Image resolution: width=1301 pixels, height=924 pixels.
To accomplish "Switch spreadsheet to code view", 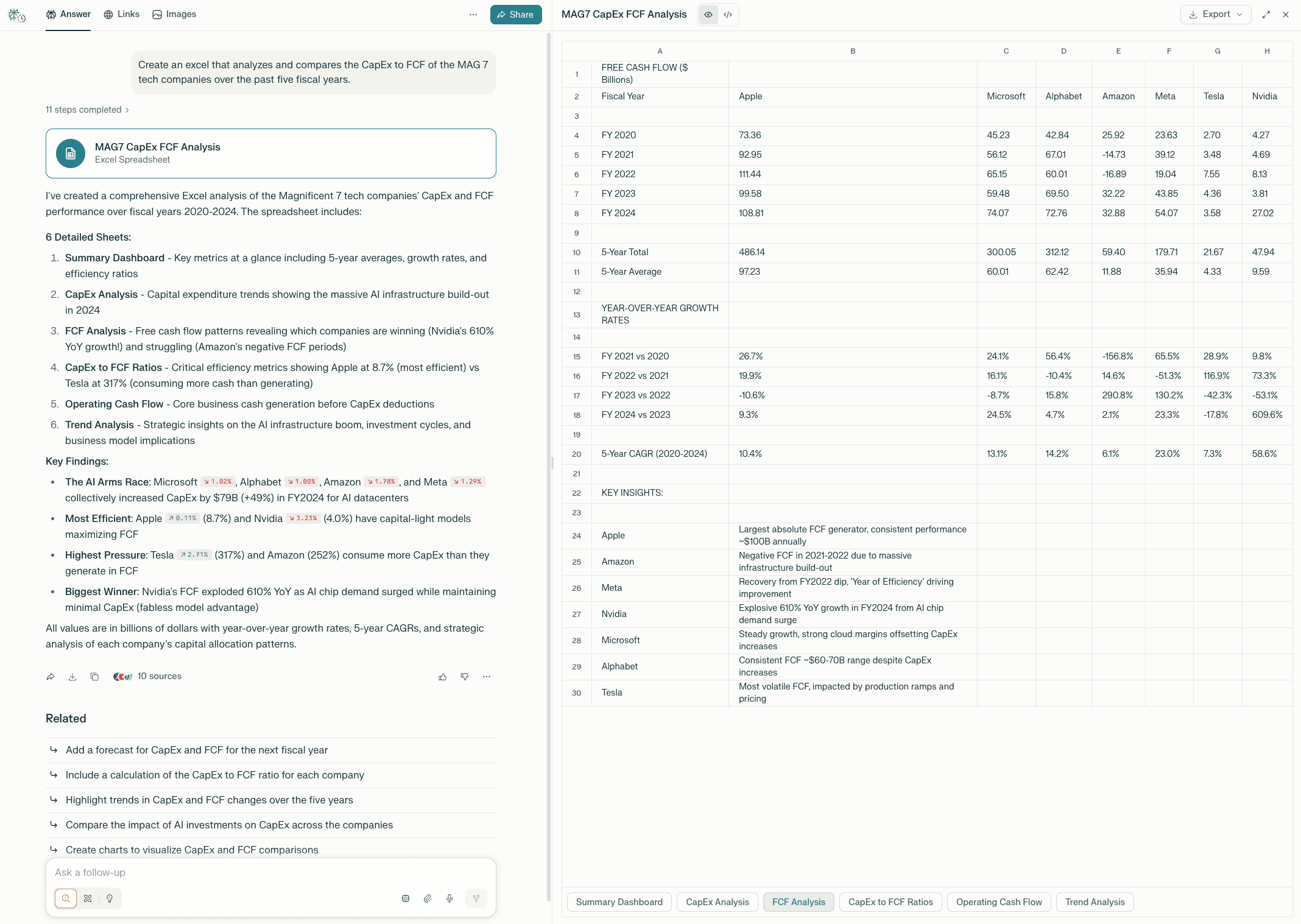I will coord(728,15).
